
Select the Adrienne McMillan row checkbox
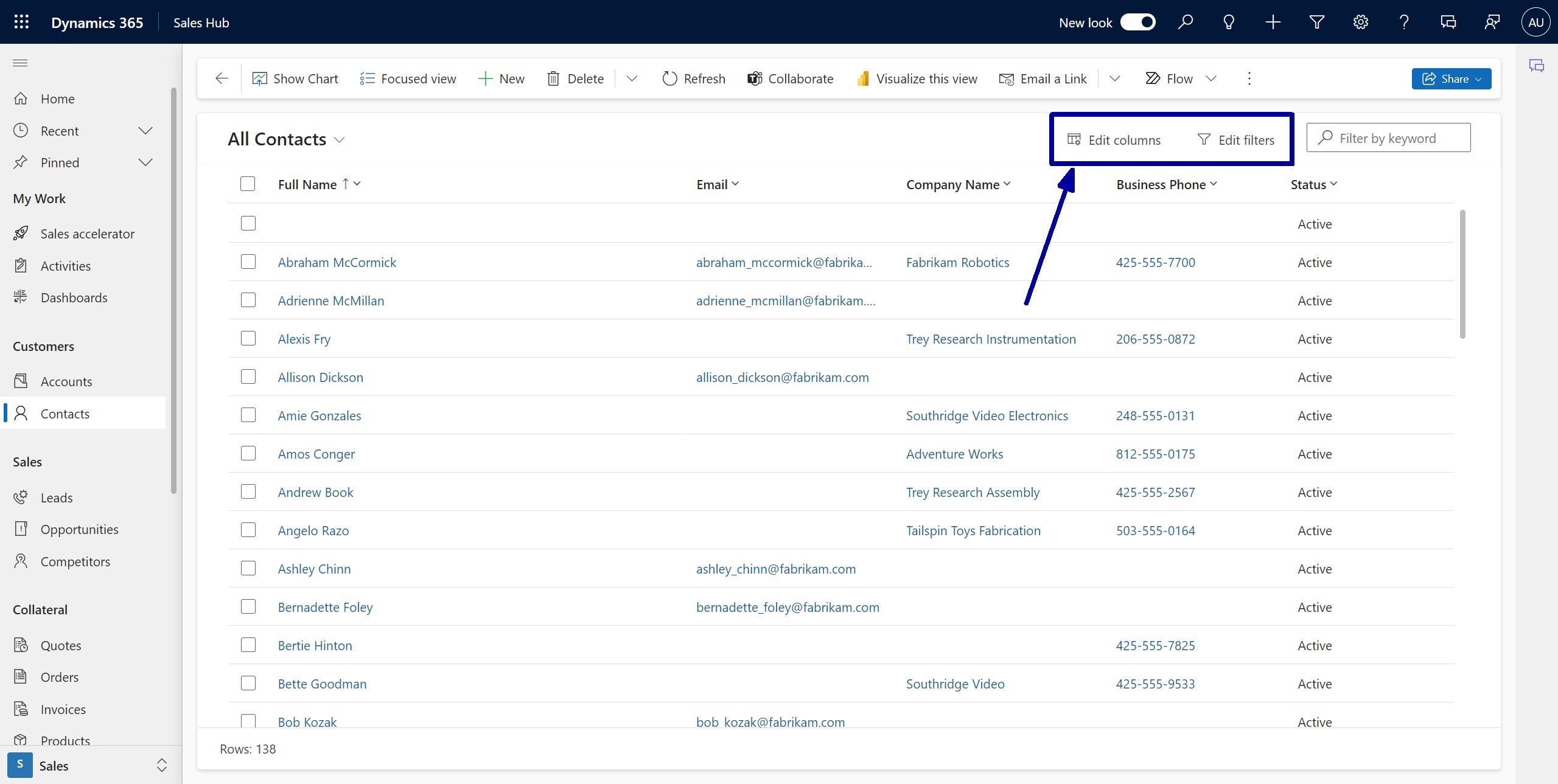tap(248, 300)
